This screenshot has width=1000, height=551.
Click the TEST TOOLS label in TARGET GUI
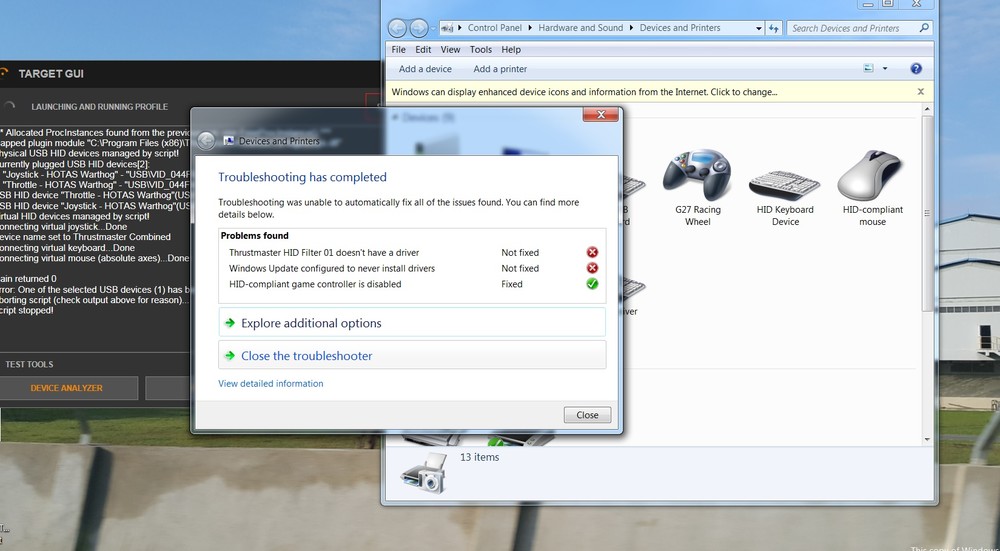29,364
